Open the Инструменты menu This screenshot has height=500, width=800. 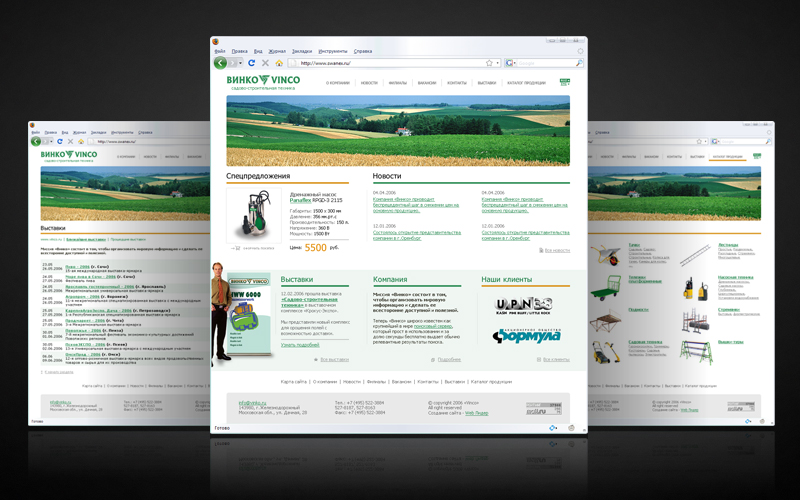[333, 51]
